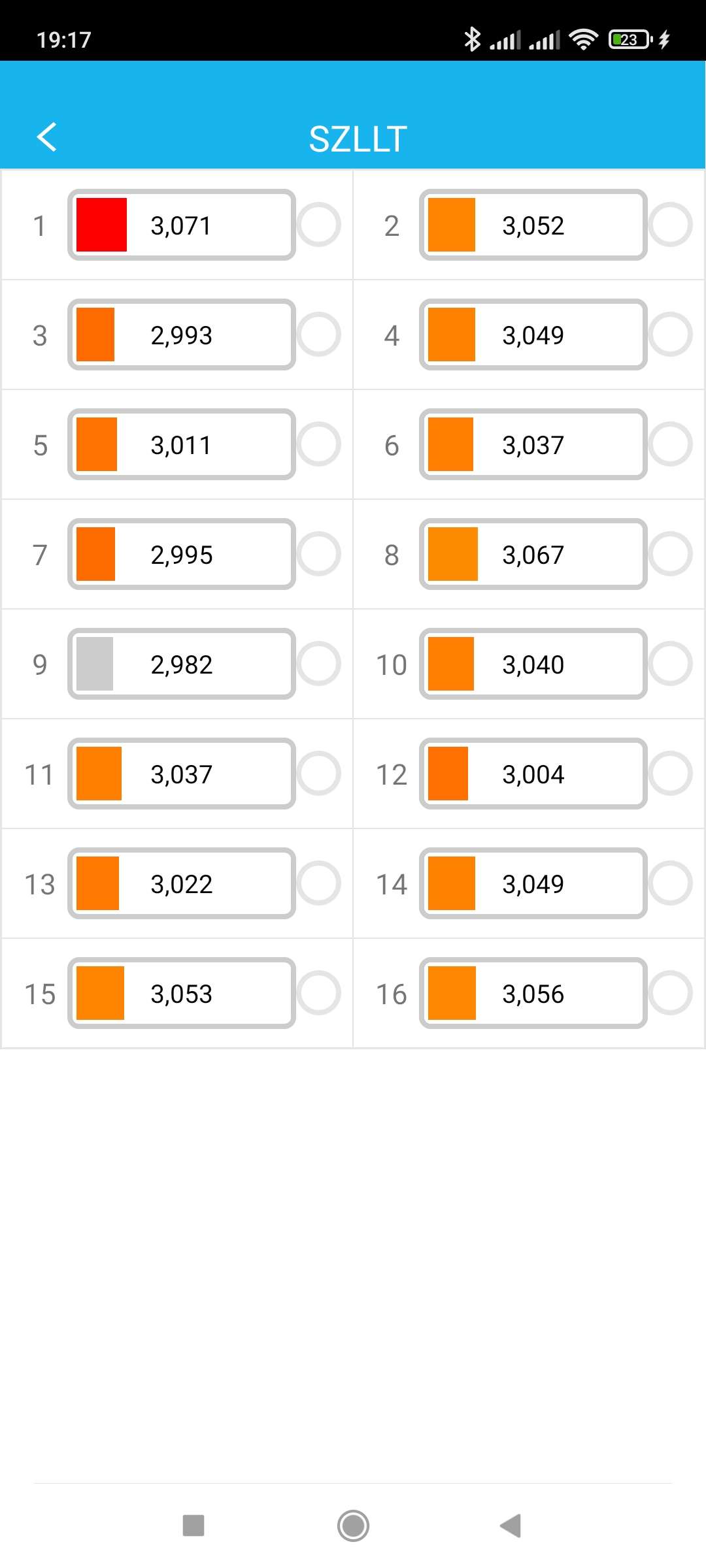This screenshot has width=706, height=1568.
Task: Tap the back arrow in the header
Action: click(x=47, y=137)
